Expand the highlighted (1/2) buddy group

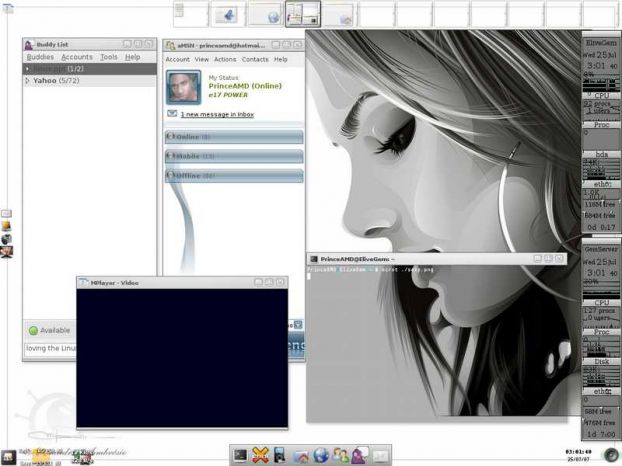pyautogui.click(x=27, y=69)
